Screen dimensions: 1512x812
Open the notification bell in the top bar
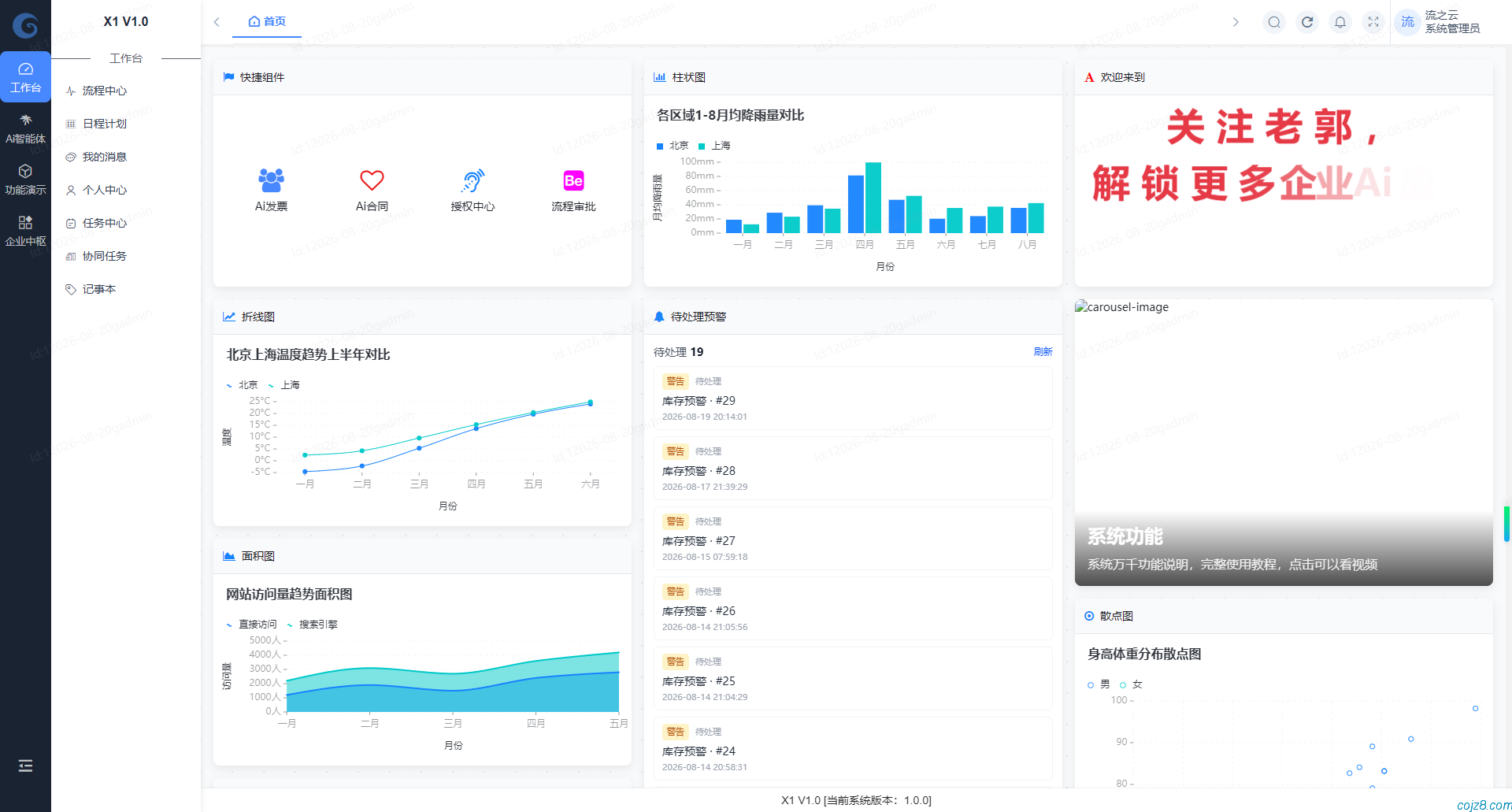[x=1340, y=22]
